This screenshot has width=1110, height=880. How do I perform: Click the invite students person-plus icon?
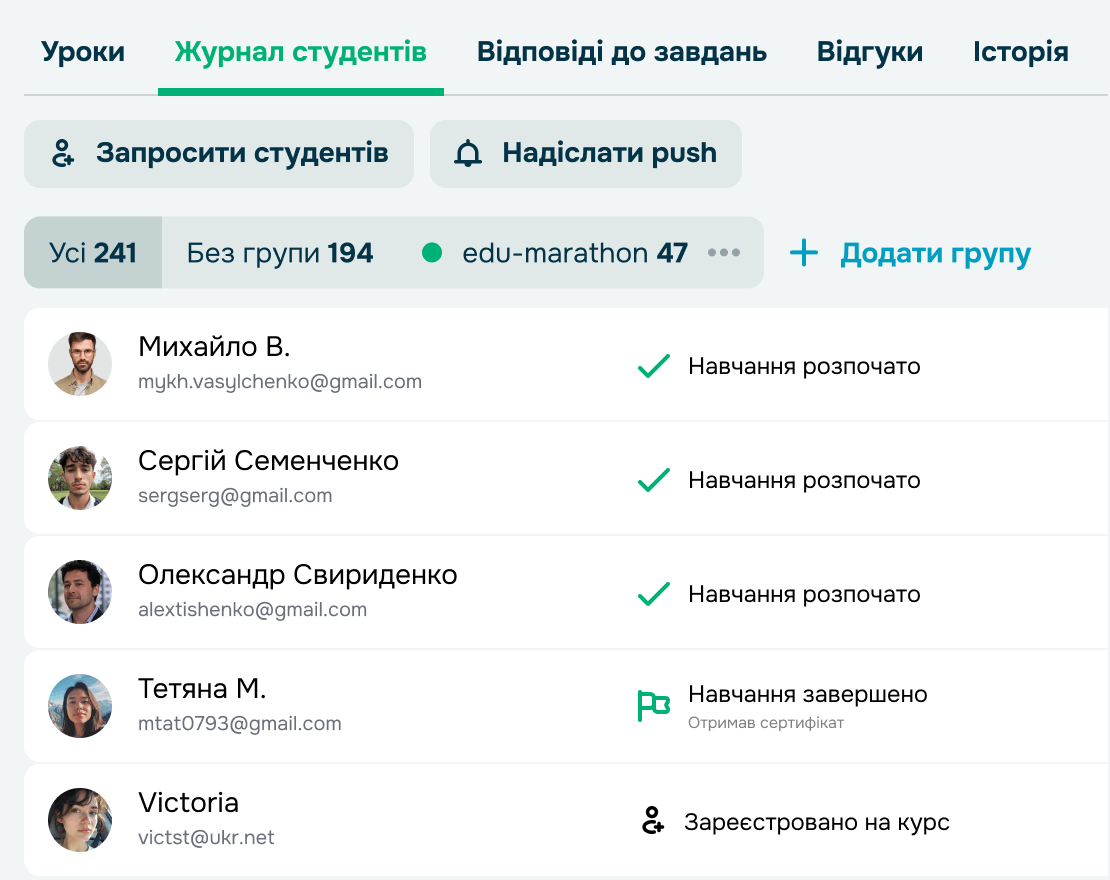[63, 153]
